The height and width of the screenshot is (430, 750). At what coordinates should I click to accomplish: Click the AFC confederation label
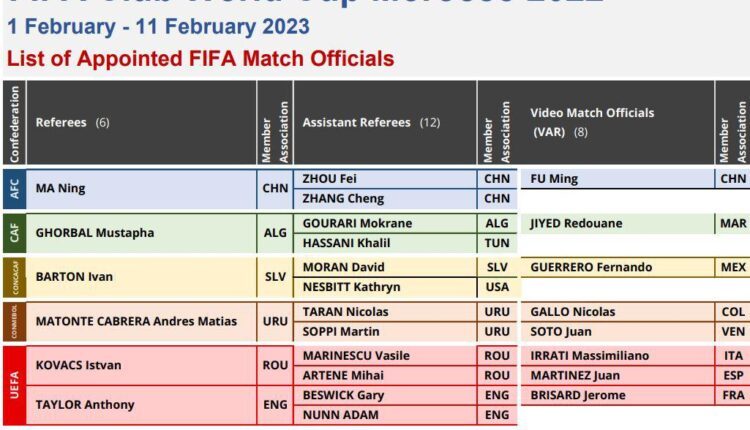pyautogui.click(x=13, y=188)
